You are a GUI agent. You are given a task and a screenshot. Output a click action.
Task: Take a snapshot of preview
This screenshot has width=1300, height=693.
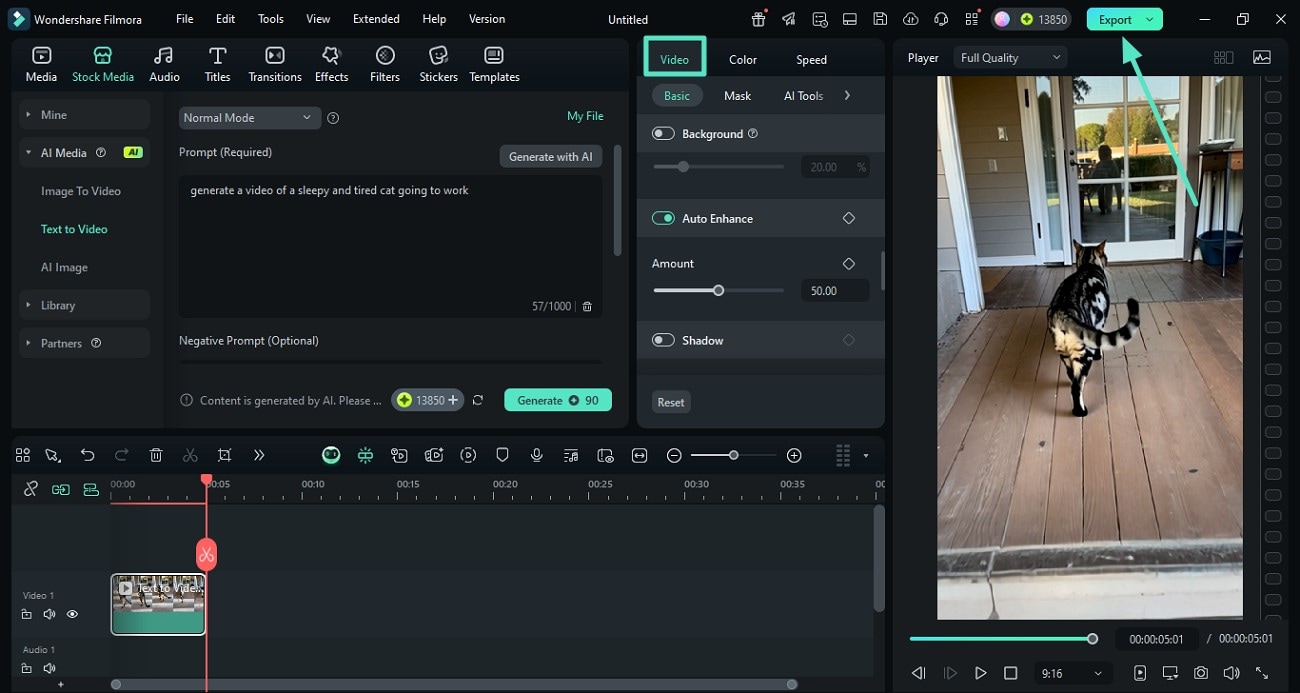(x=1200, y=673)
